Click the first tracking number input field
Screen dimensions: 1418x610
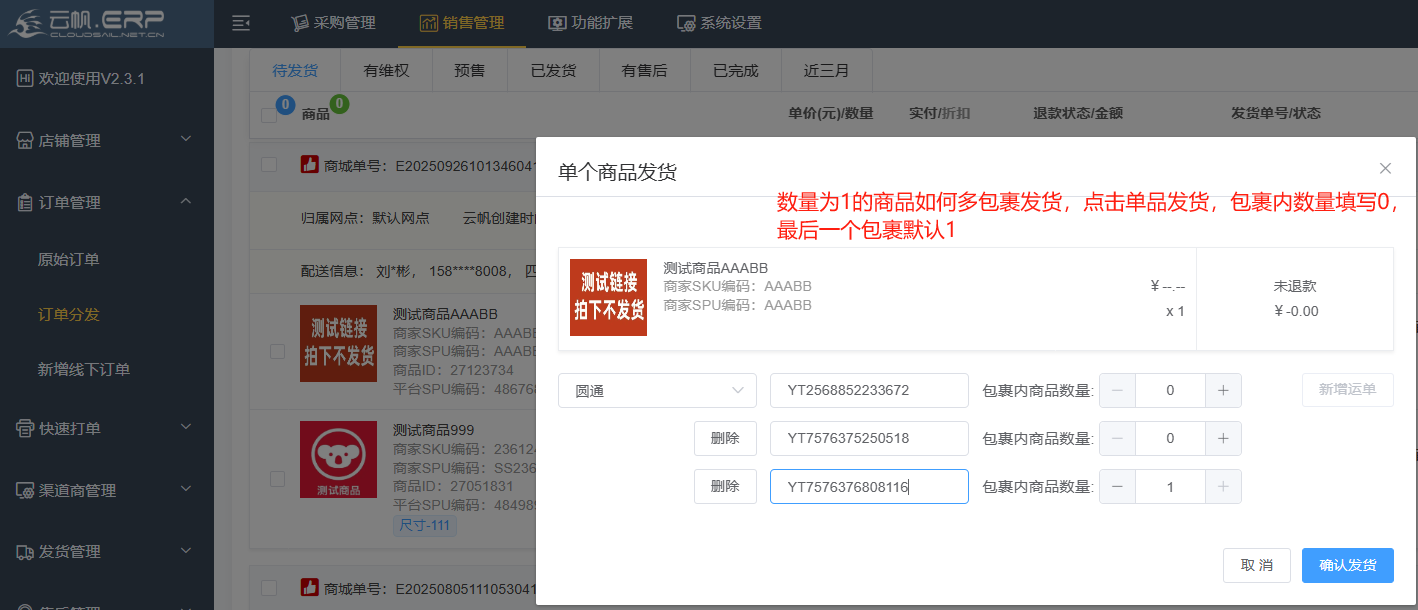point(868,391)
